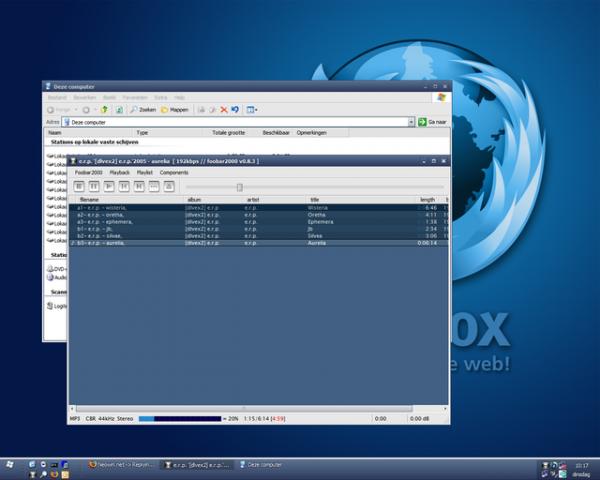Viewport: 600px width, 480px height.
Task: Open the Back history dropdown arrow in Explorer
Action: click(76, 110)
